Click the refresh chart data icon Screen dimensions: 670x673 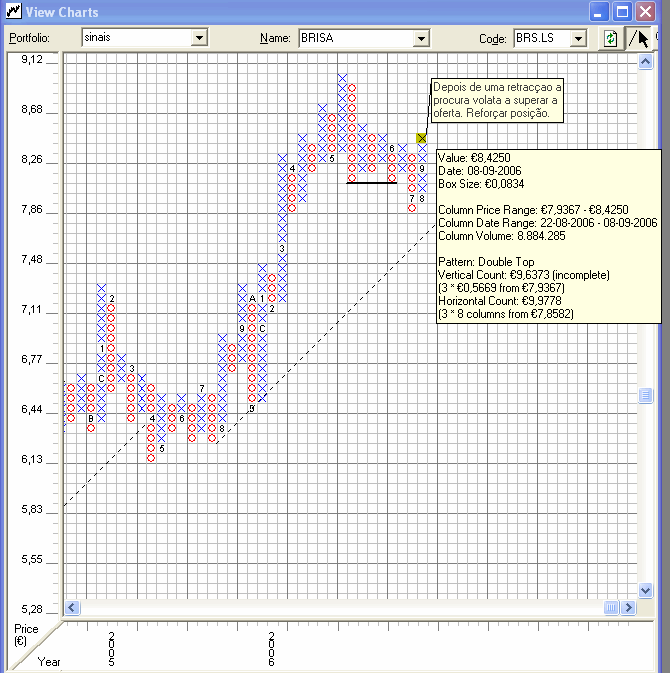[x=611, y=39]
